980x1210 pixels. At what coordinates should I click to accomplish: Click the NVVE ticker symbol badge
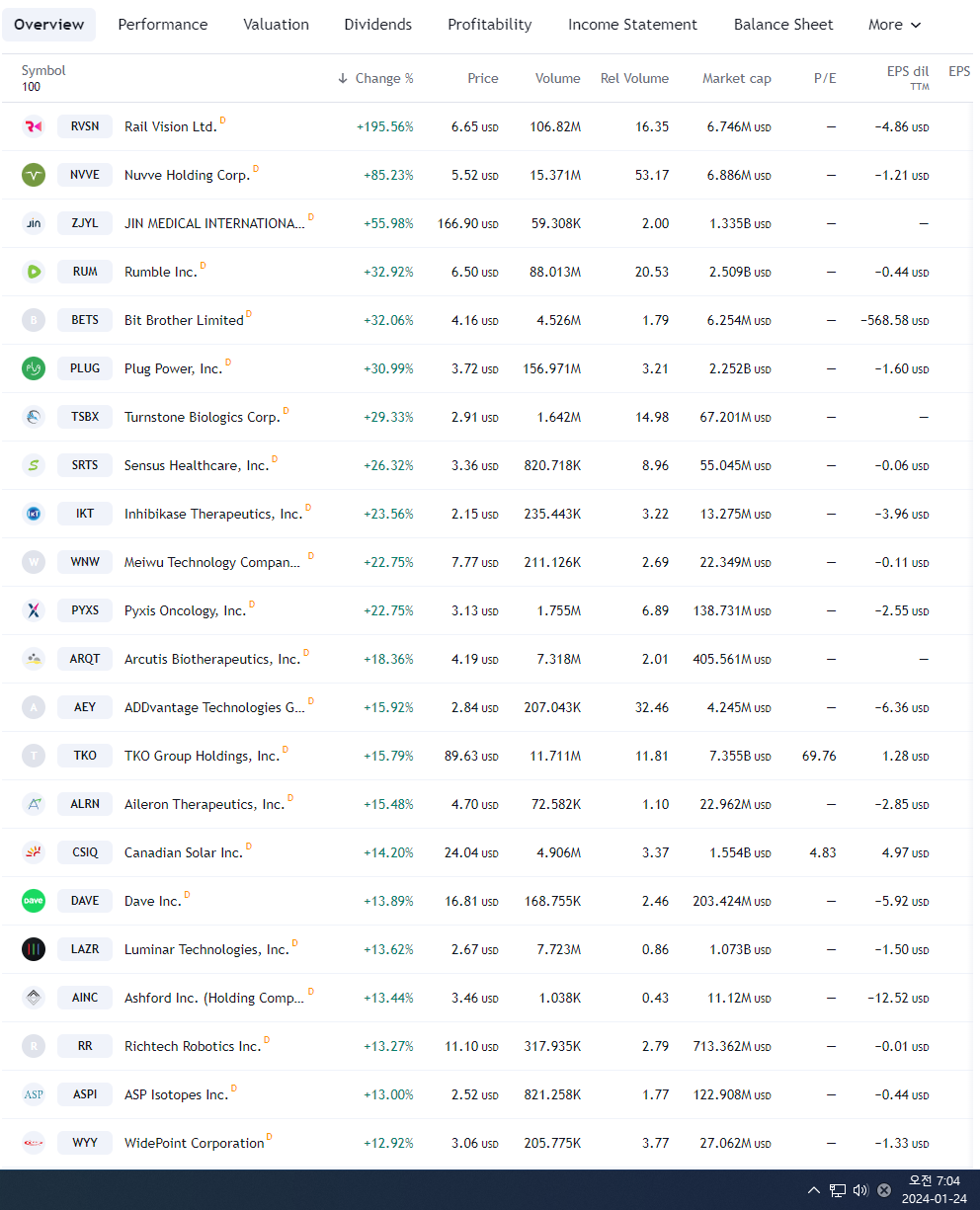[x=85, y=175]
